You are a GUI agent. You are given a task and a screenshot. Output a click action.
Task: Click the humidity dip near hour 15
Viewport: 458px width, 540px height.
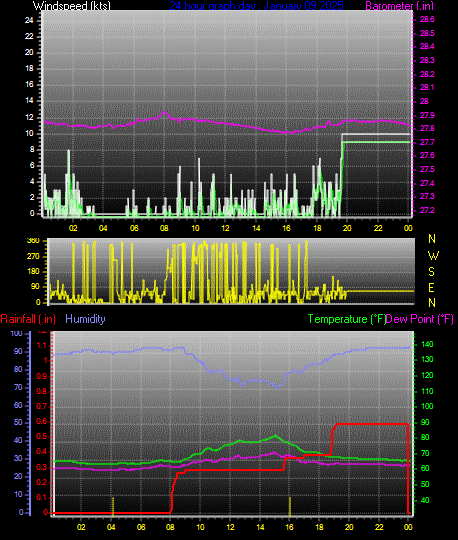[x=278, y=387]
